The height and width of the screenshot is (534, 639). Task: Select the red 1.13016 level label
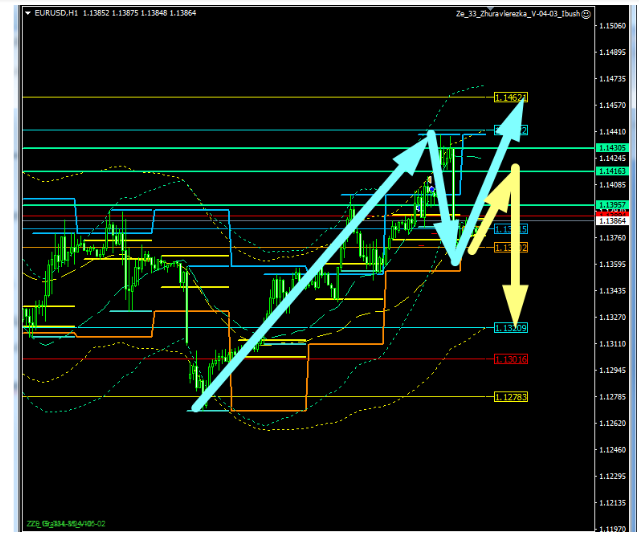(511, 359)
